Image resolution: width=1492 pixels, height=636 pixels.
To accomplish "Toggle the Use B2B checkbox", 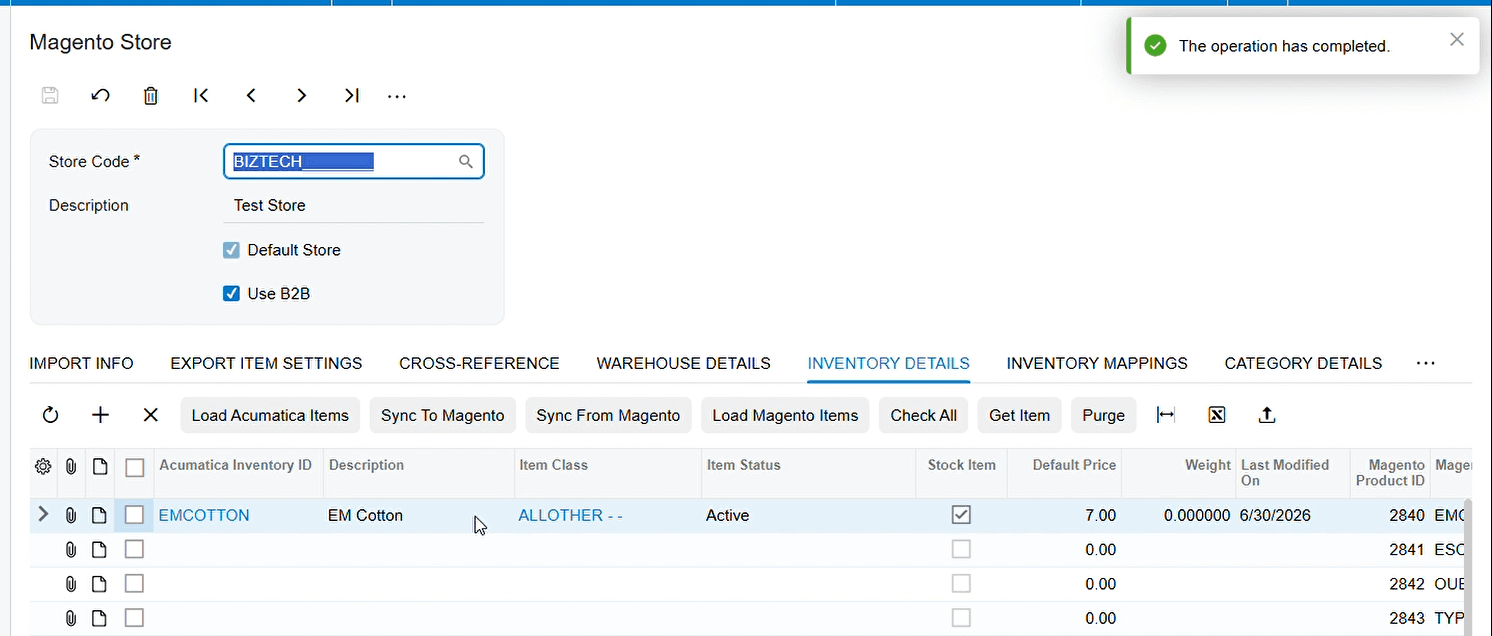I will point(231,294).
